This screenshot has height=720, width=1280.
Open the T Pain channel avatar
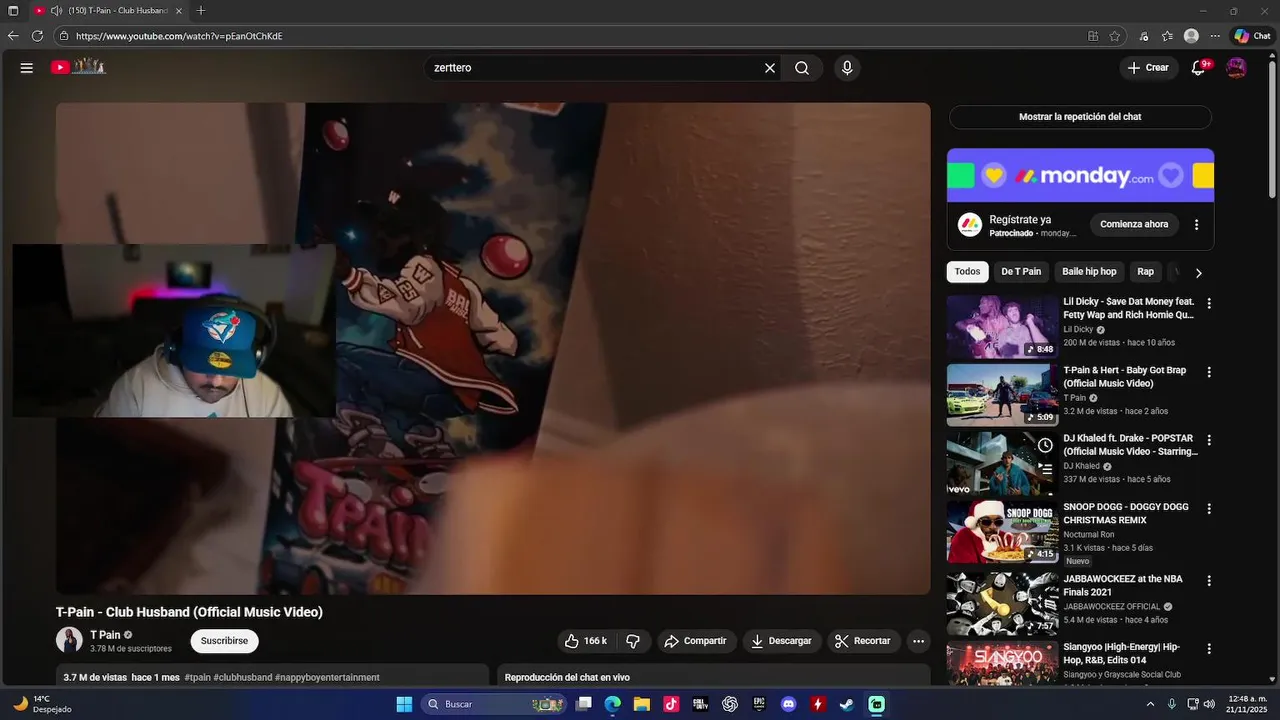click(x=69, y=641)
